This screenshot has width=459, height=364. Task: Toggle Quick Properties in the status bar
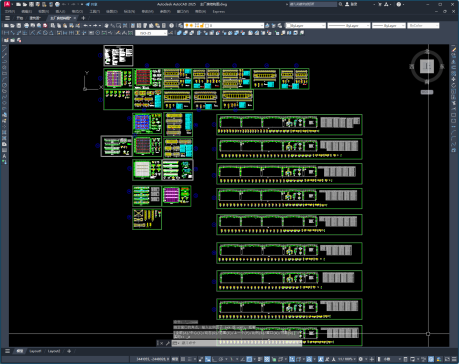[405, 360]
